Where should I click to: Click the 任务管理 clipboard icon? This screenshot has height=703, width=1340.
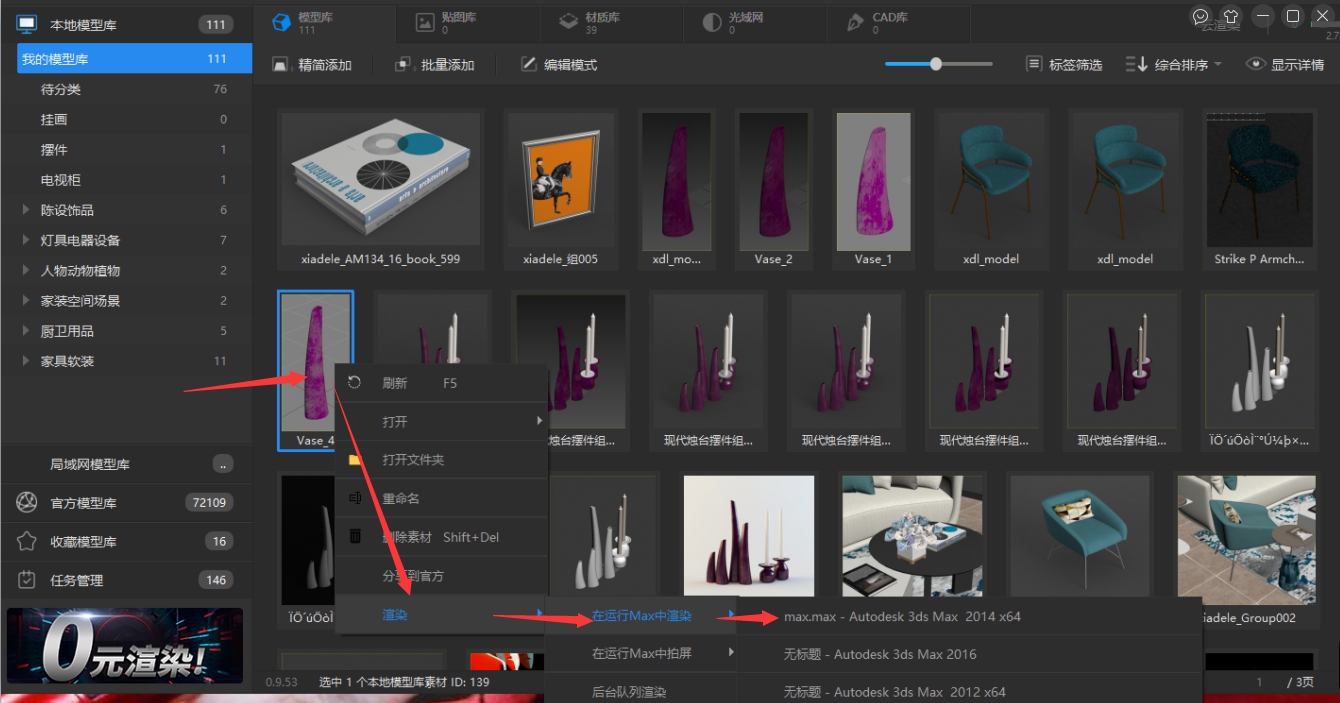click(x=28, y=579)
